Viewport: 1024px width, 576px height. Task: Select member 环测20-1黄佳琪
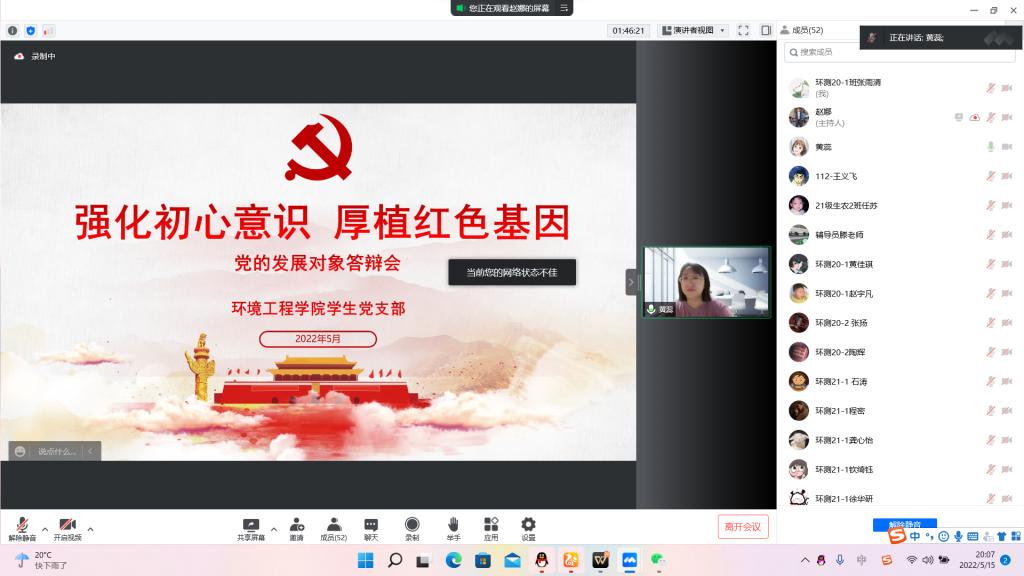pyautogui.click(x=900, y=264)
